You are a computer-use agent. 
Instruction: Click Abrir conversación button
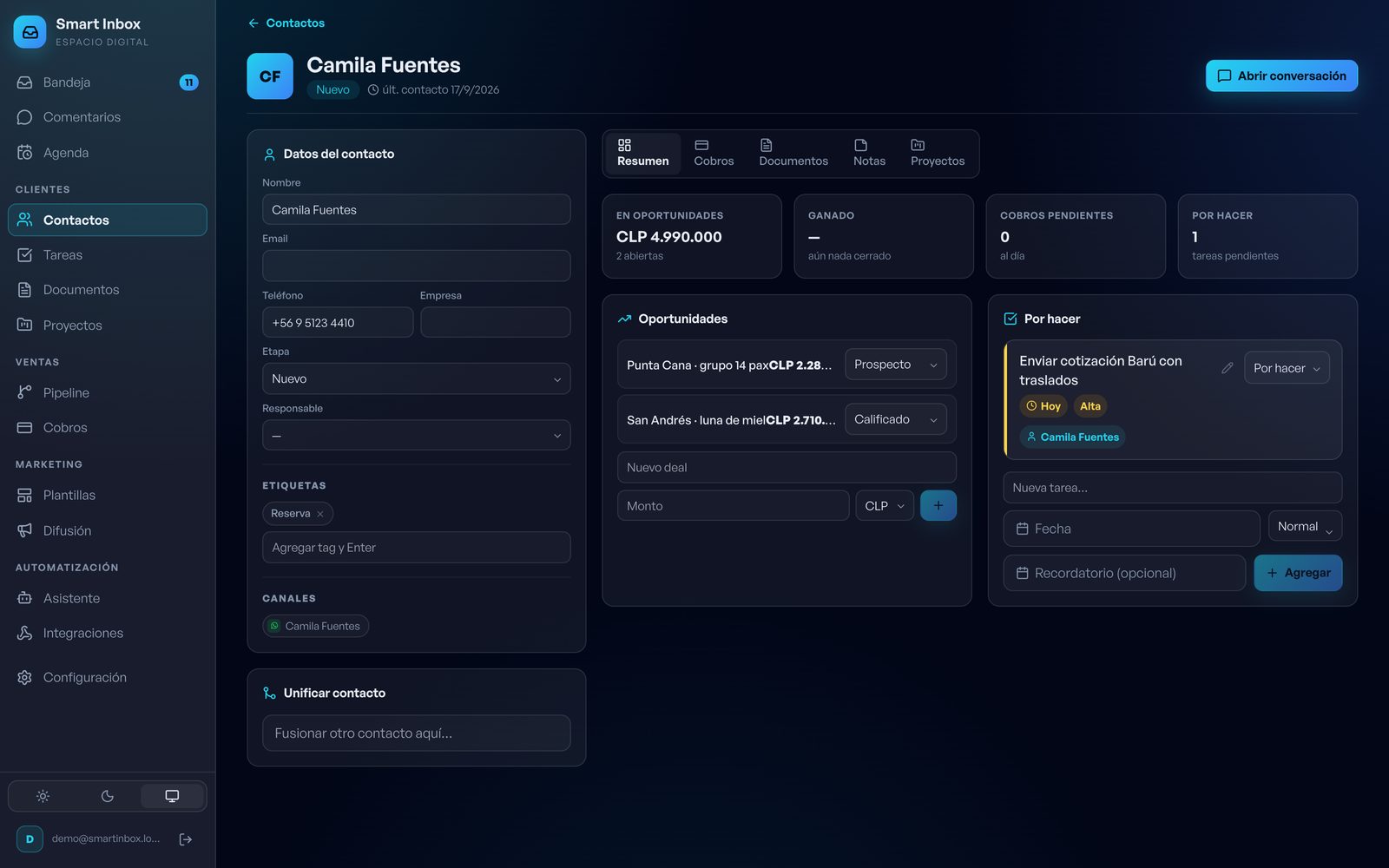[x=1281, y=76]
